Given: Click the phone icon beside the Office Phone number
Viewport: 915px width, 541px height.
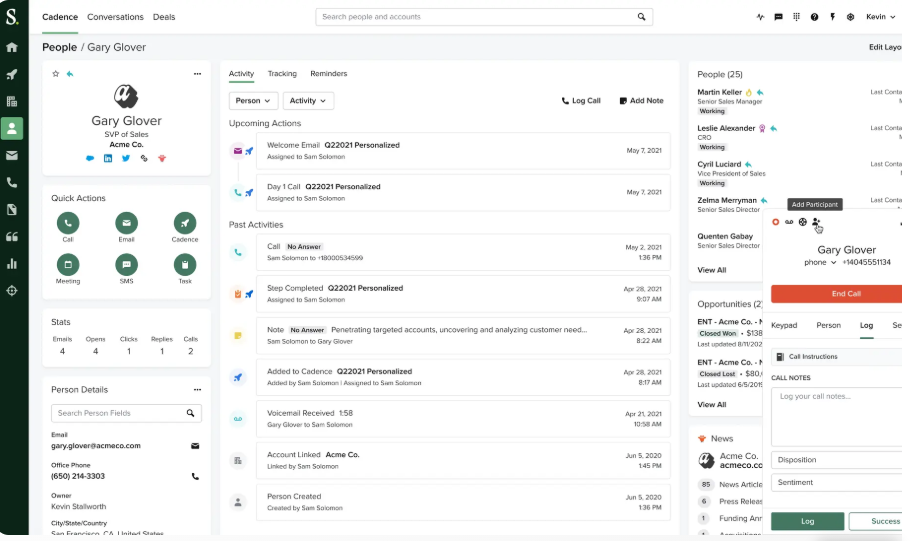Looking at the screenshot, I should coord(195,476).
